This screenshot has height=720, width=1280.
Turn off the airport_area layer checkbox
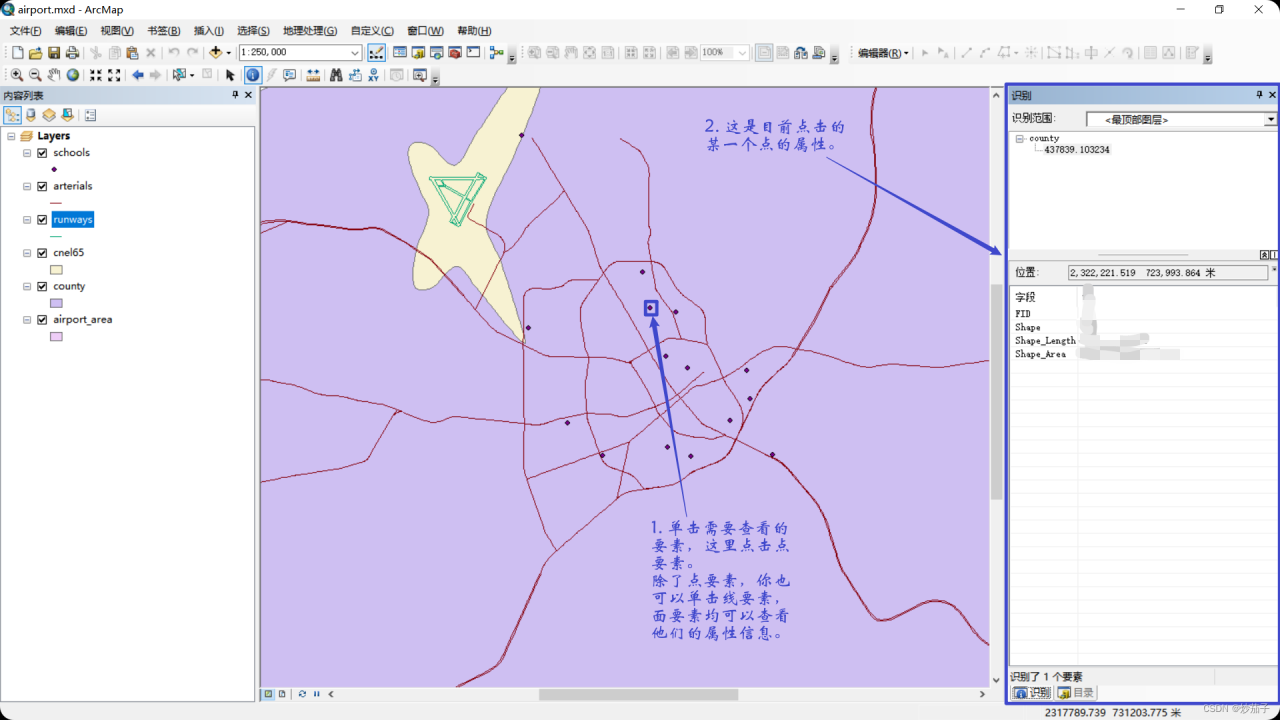click(42, 320)
